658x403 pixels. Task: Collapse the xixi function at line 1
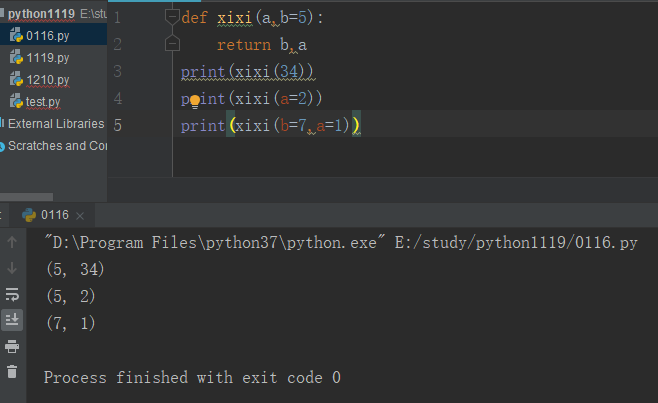point(172,17)
